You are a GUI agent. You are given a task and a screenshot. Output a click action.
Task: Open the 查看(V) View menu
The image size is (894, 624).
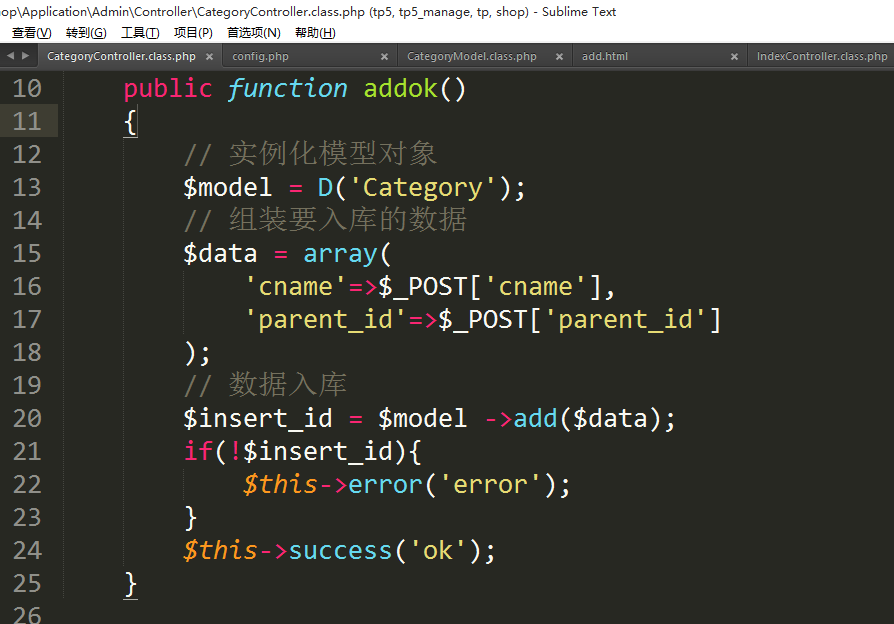pyautogui.click(x=31, y=33)
